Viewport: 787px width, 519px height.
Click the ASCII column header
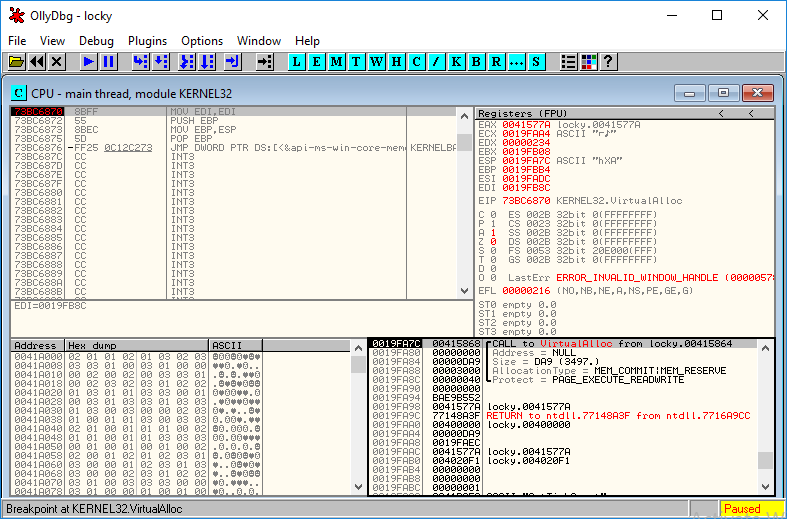pyautogui.click(x=235, y=345)
